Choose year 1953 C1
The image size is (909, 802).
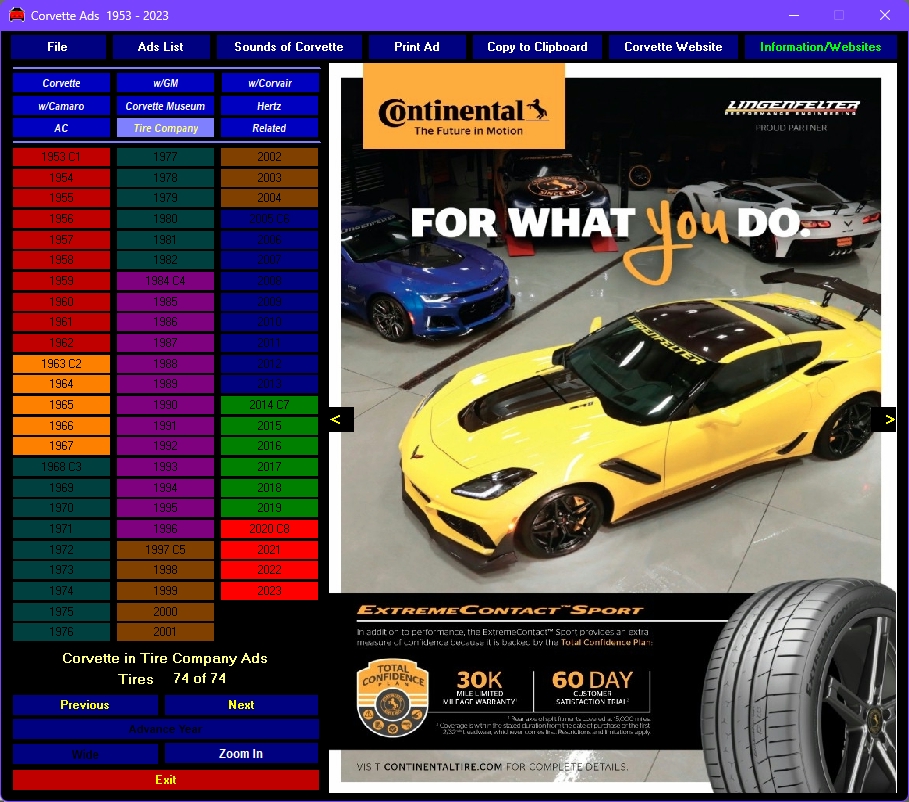pyautogui.click(x=61, y=157)
